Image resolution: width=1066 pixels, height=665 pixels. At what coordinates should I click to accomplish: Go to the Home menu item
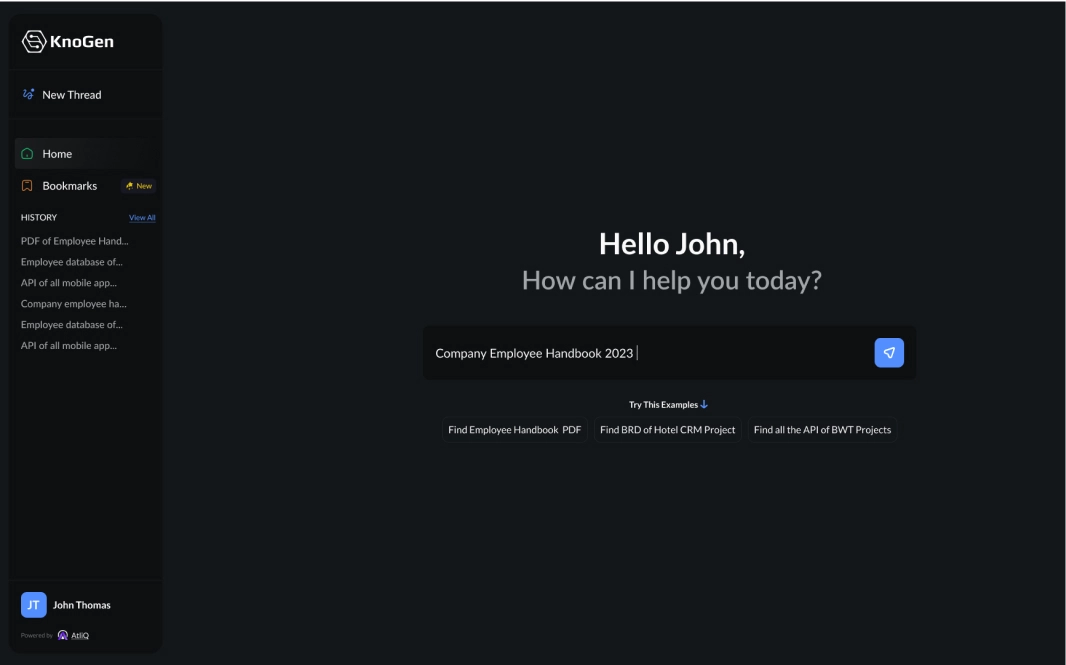[x=57, y=154]
